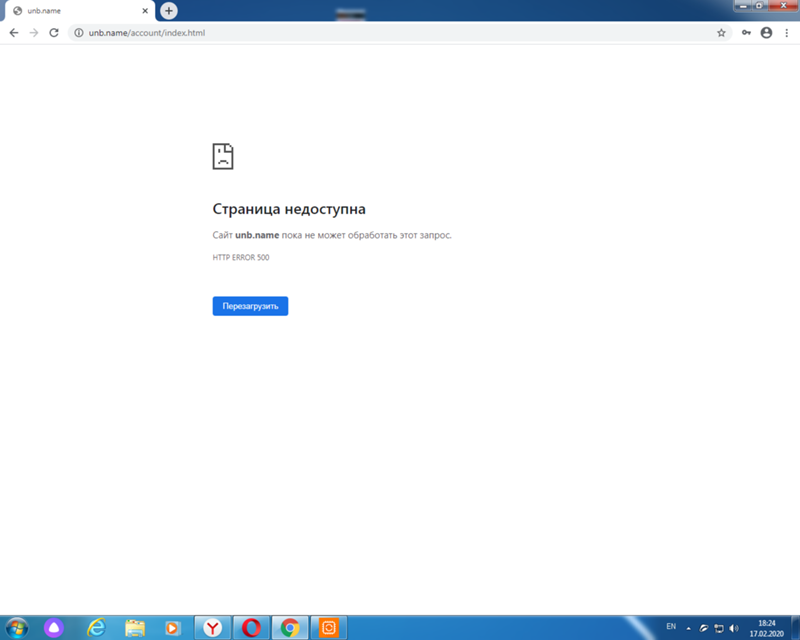The width and height of the screenshot is (800, 640).
Task: Reload the page with the refresh icon
Action: click(54, 33)
